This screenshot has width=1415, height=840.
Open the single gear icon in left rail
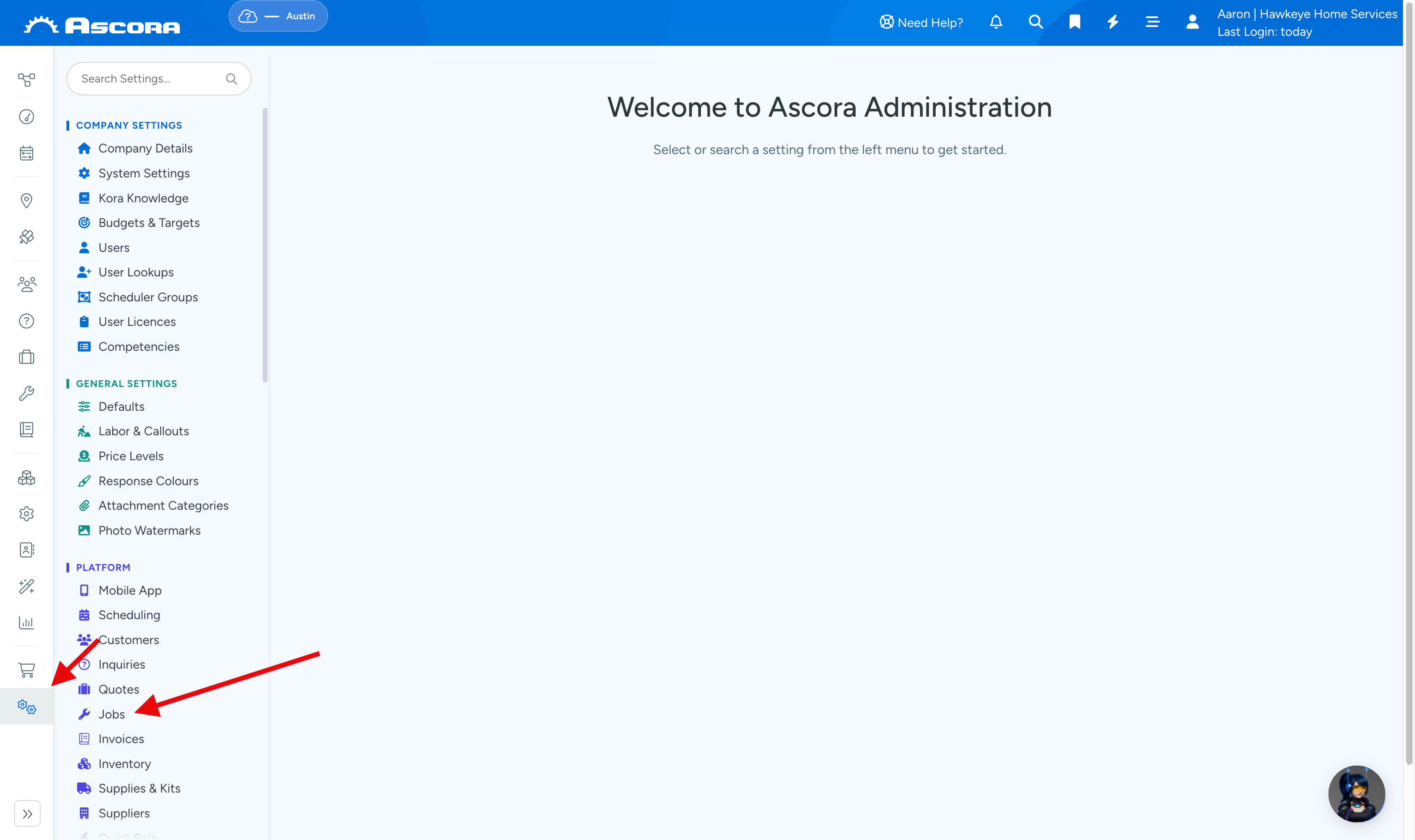(x=27, y=514)
